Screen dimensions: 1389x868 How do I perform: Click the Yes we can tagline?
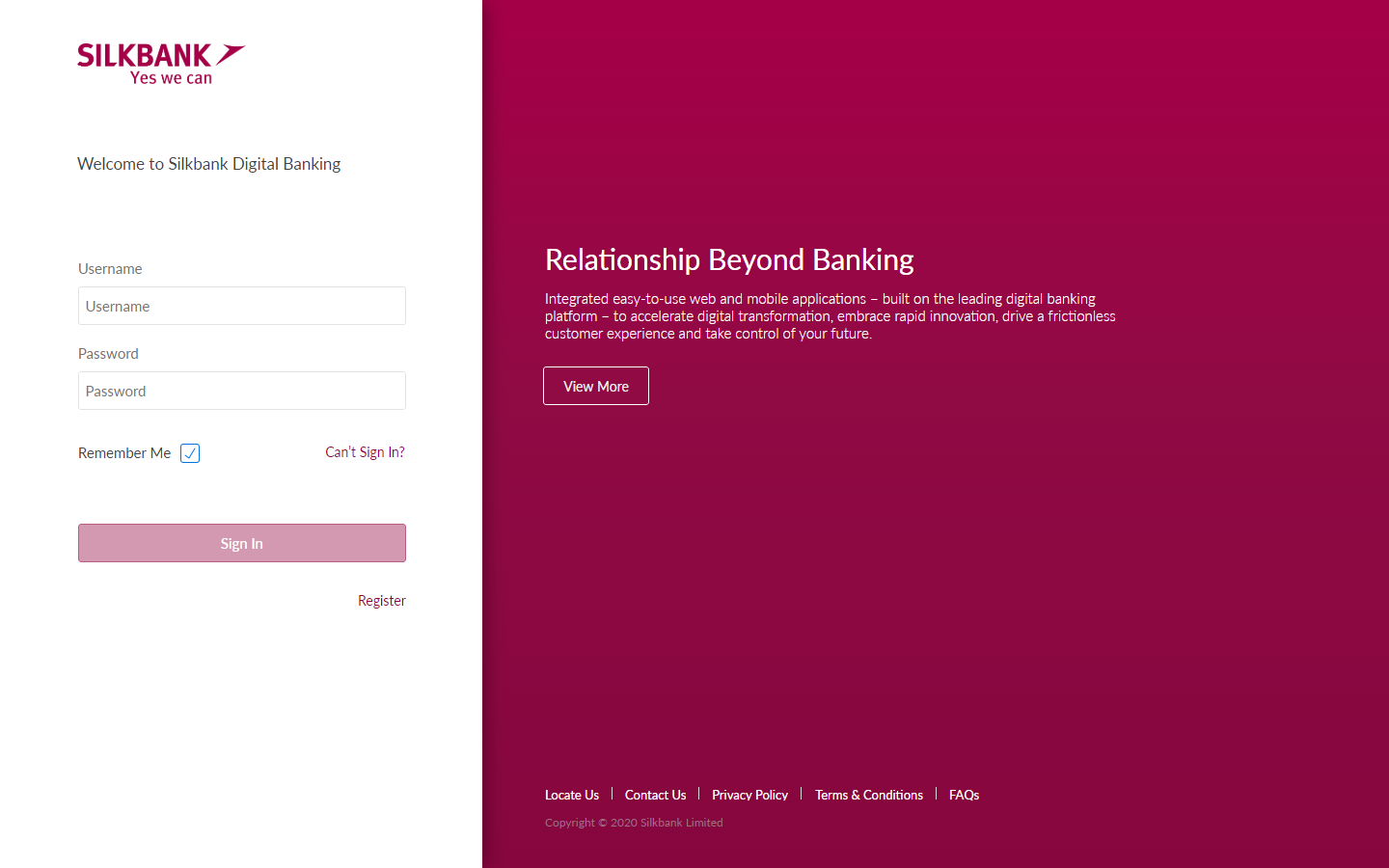pos(171,78)
